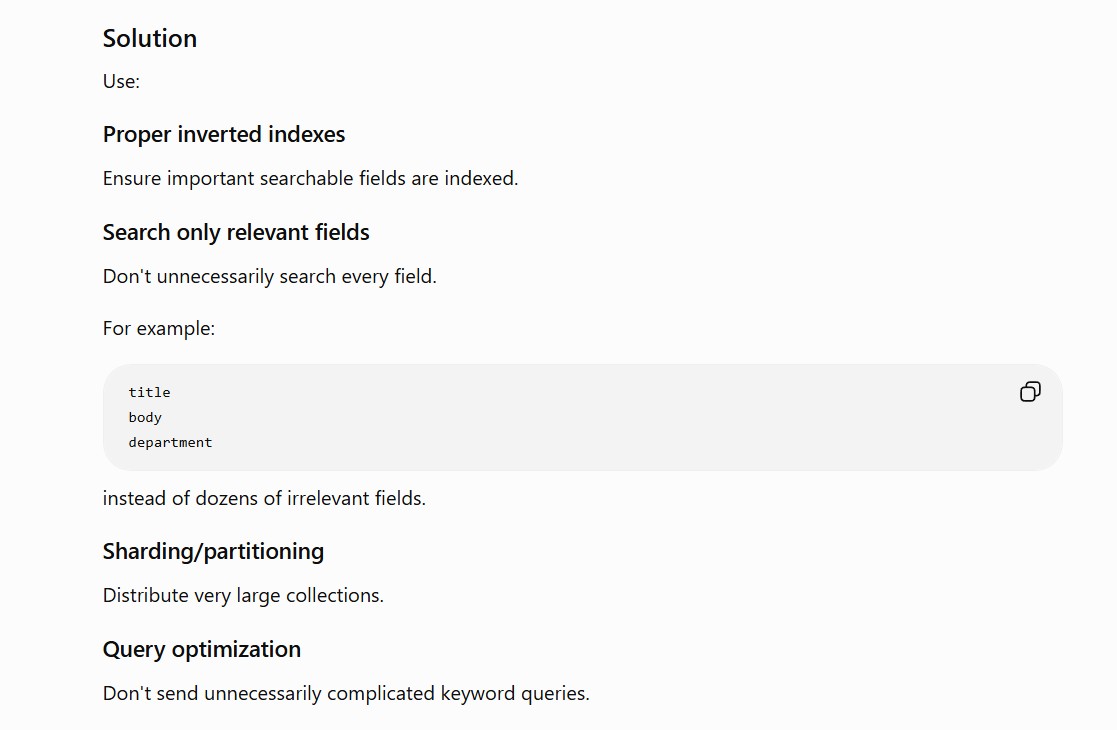
Task: Click the 'Don't unnecessarily search every field' sentence
Action: (269, 276)
